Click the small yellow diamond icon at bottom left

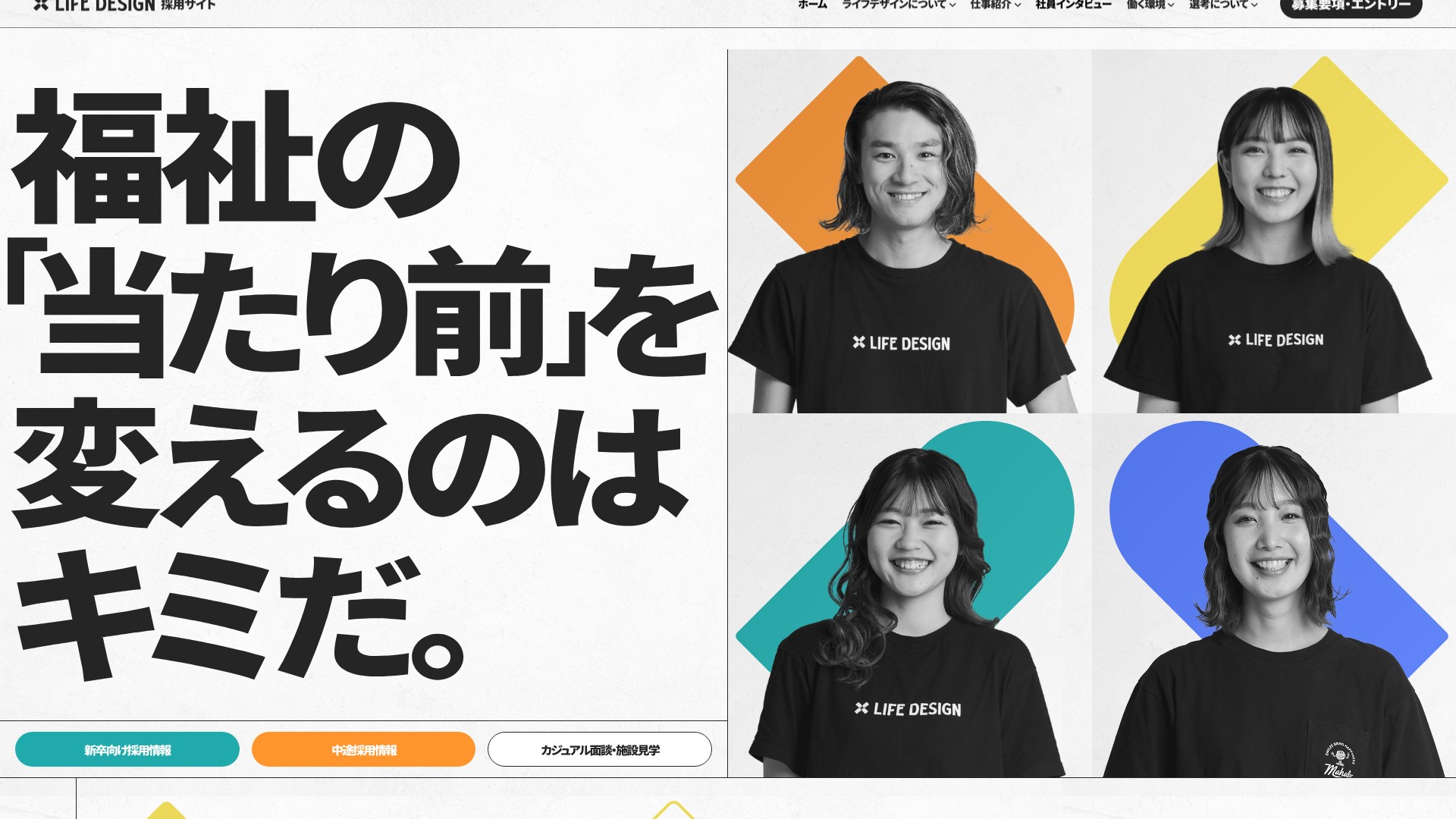pos(166,811)
